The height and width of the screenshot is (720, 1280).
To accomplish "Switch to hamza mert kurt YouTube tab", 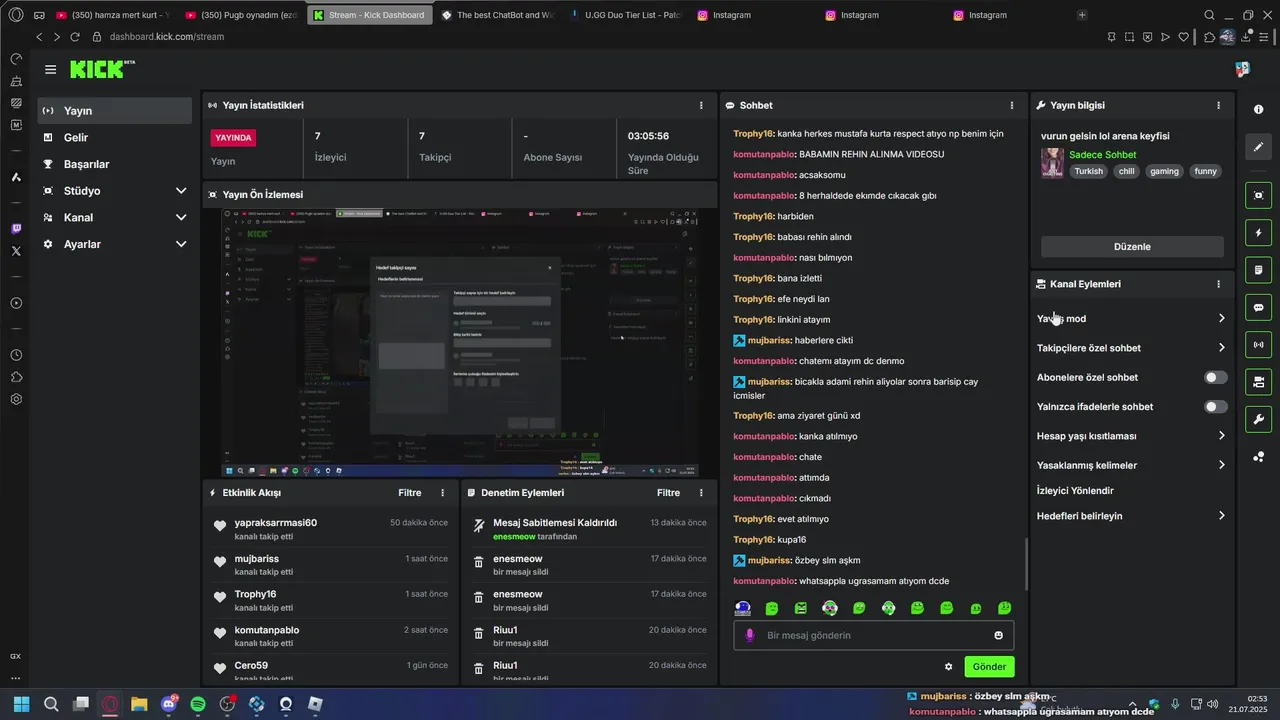I will click(x=113, y=15).
